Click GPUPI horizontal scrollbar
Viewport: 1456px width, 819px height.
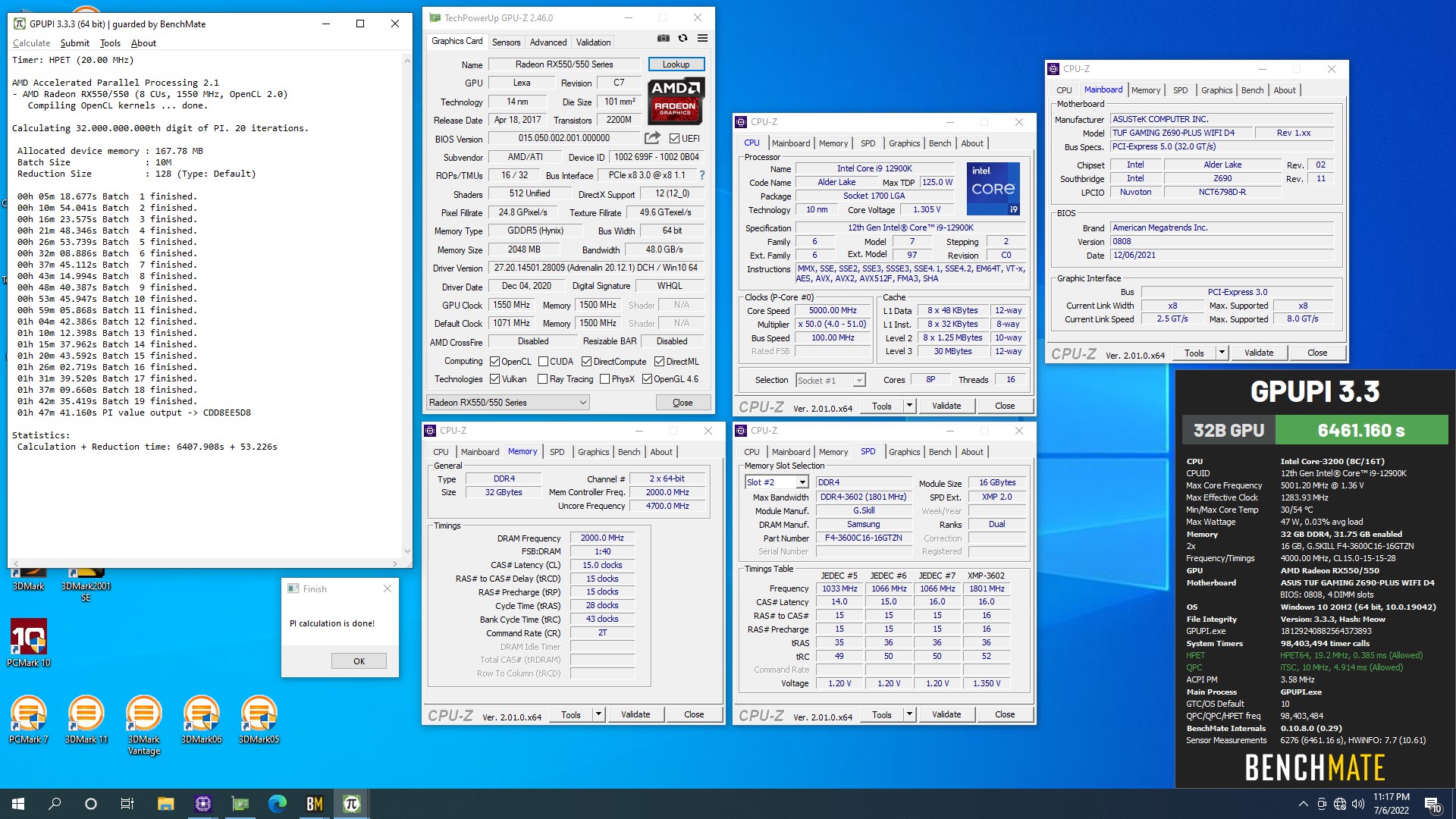click(x=204, y=563)
